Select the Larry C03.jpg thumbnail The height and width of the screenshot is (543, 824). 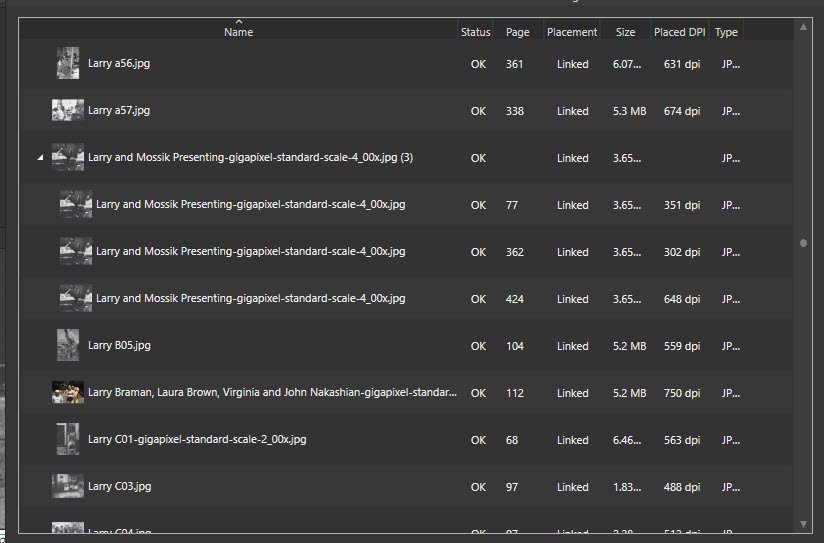tap(68, 486)
